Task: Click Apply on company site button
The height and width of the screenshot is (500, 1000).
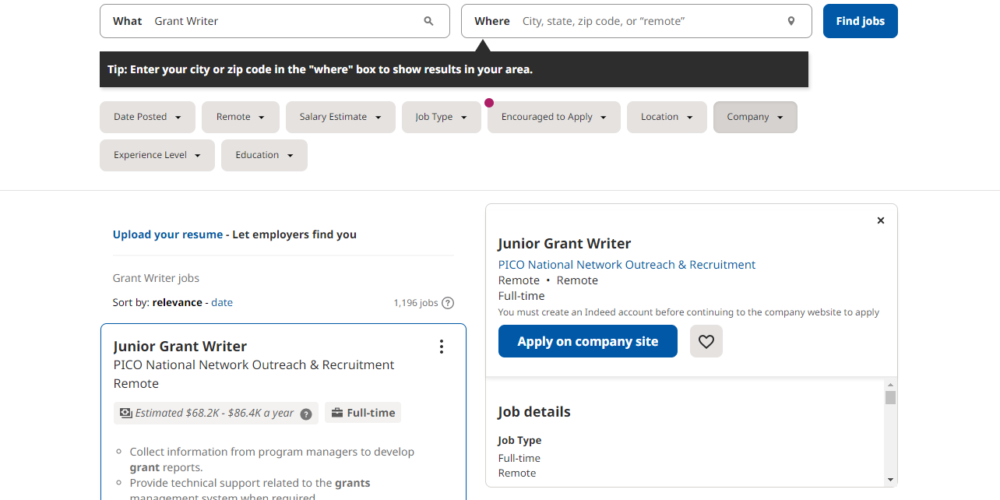Action: (x=587, y=341)
